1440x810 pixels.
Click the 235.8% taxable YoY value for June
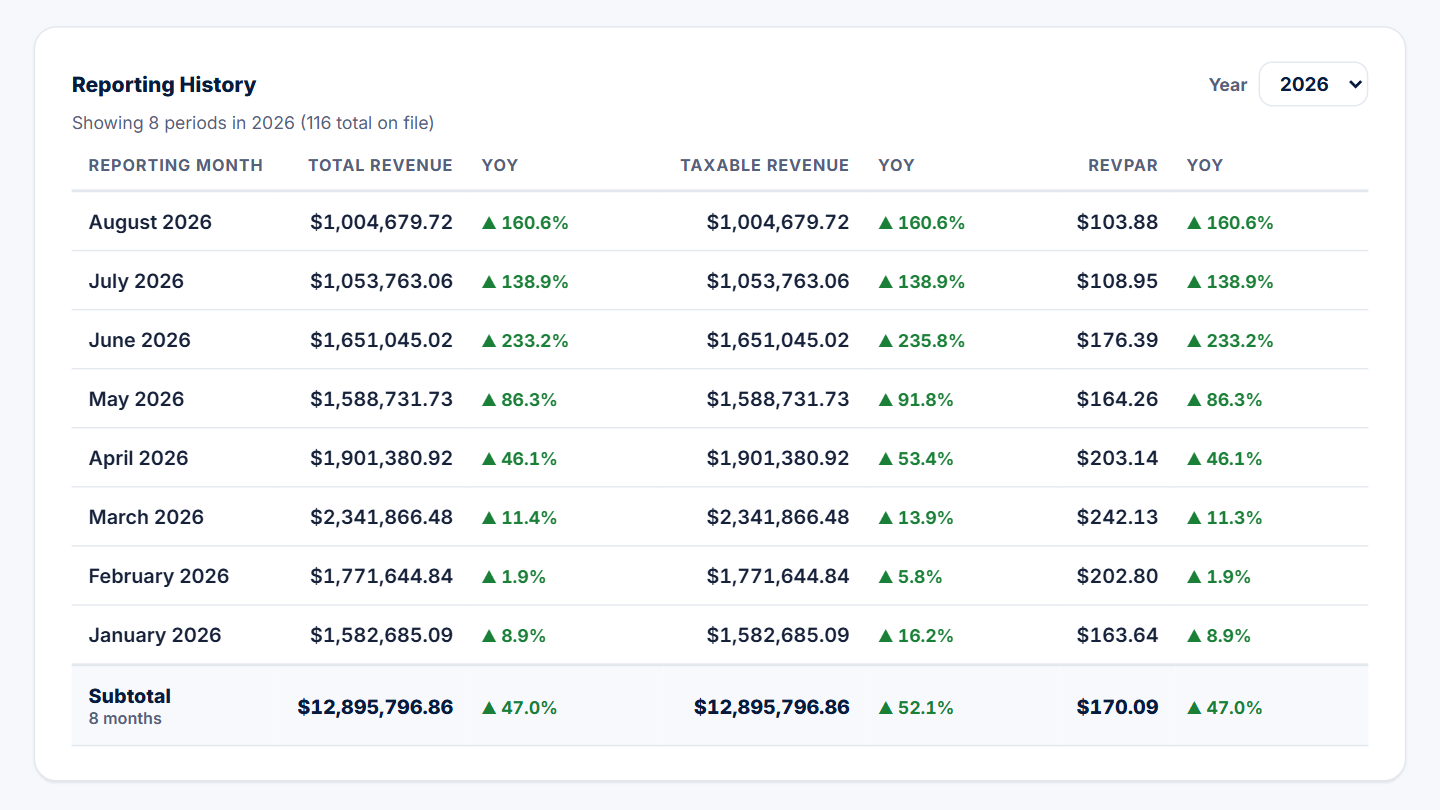(x=922, y=340)
